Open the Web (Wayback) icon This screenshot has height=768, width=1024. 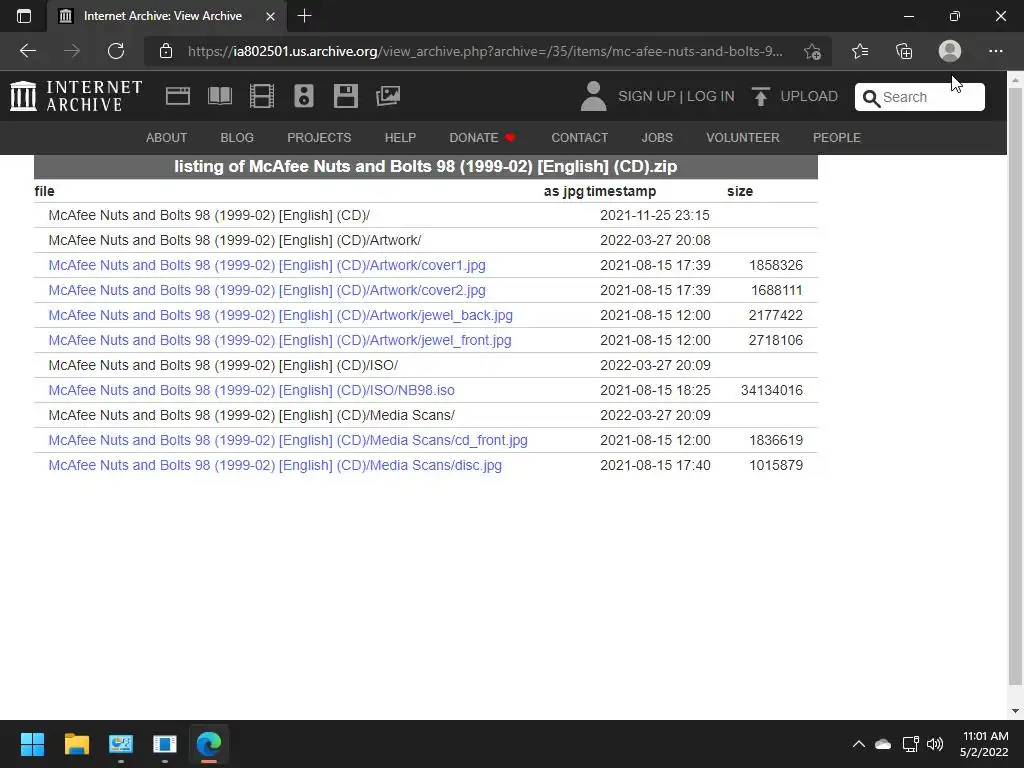click(x=178, y=96)
